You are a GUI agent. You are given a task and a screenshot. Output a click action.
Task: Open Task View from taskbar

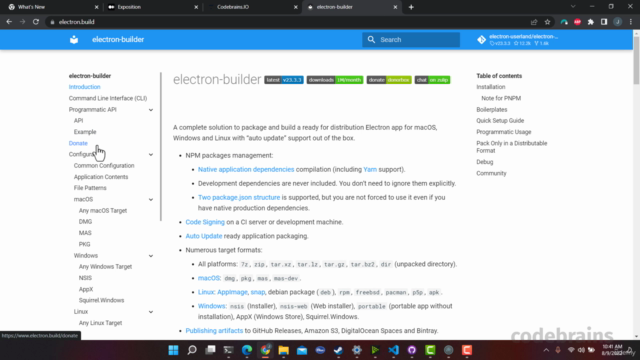coord(210,350)
